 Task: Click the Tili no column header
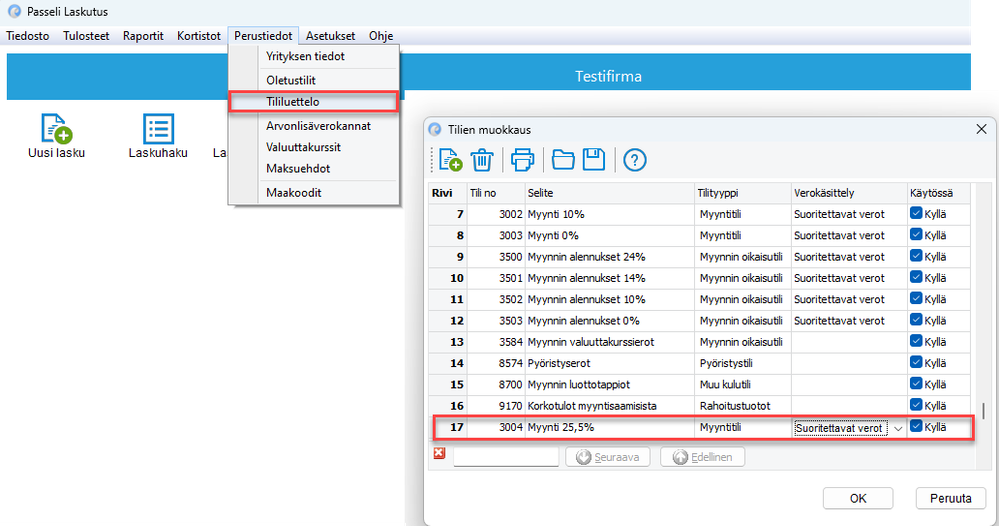pos(495,193)
